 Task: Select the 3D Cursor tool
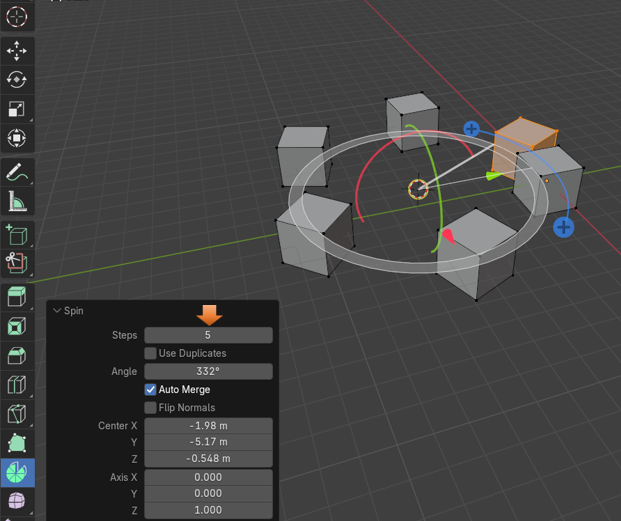tap(17, 17)
